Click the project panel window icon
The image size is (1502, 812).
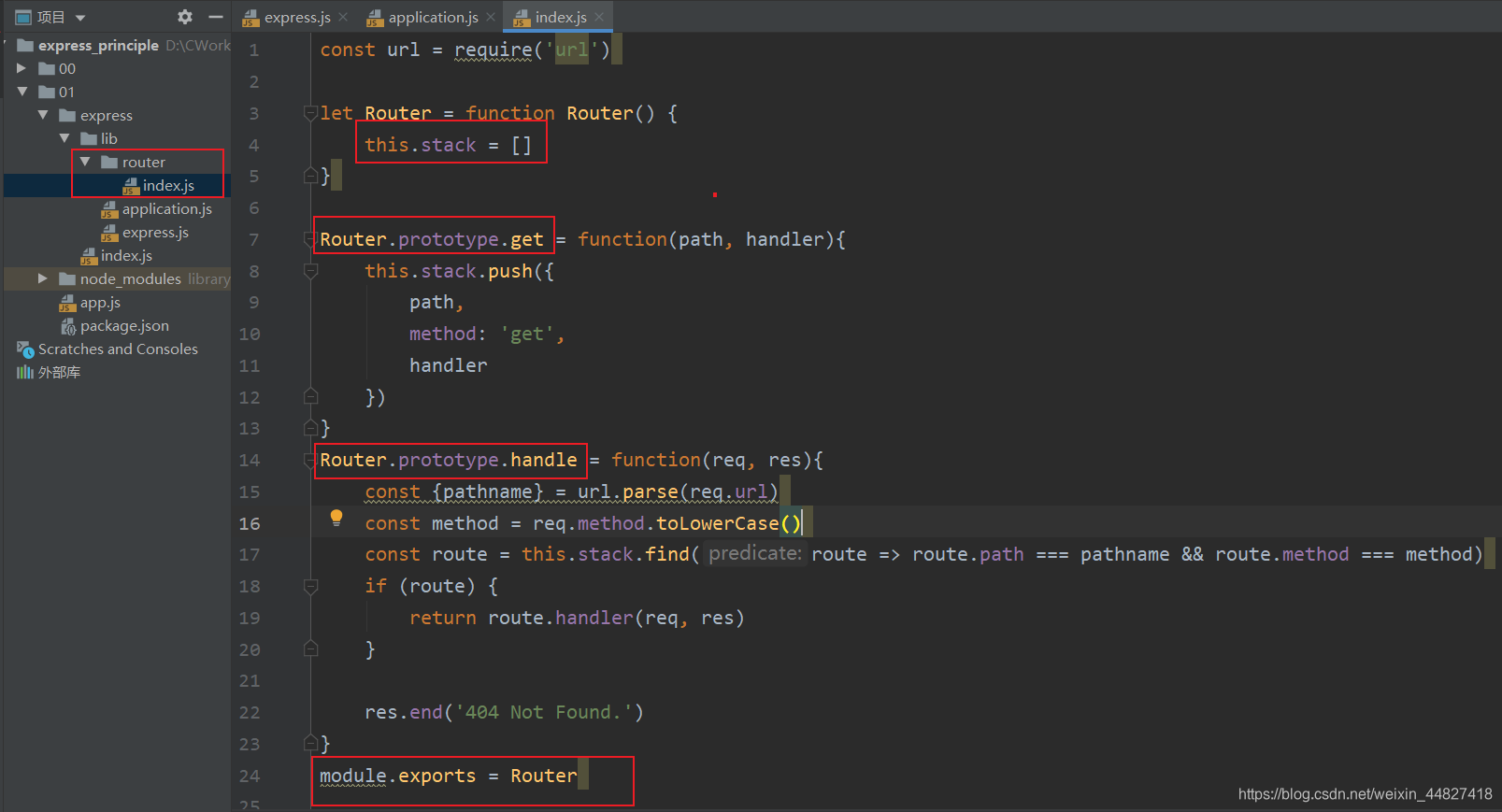(x=23, y=17)
